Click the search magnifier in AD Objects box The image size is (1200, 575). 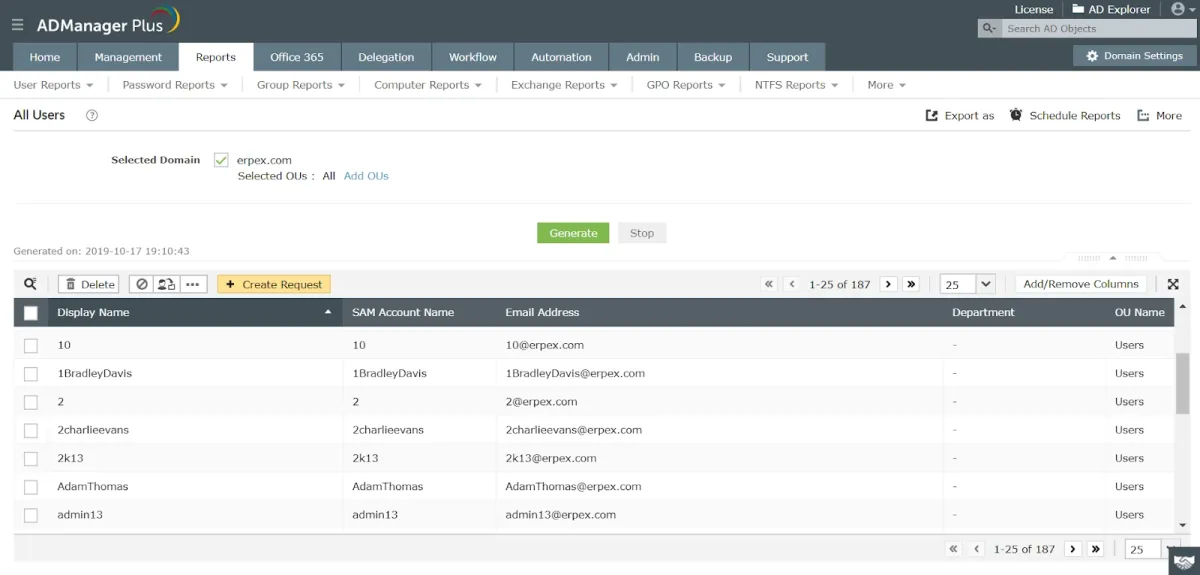[989, 28]
